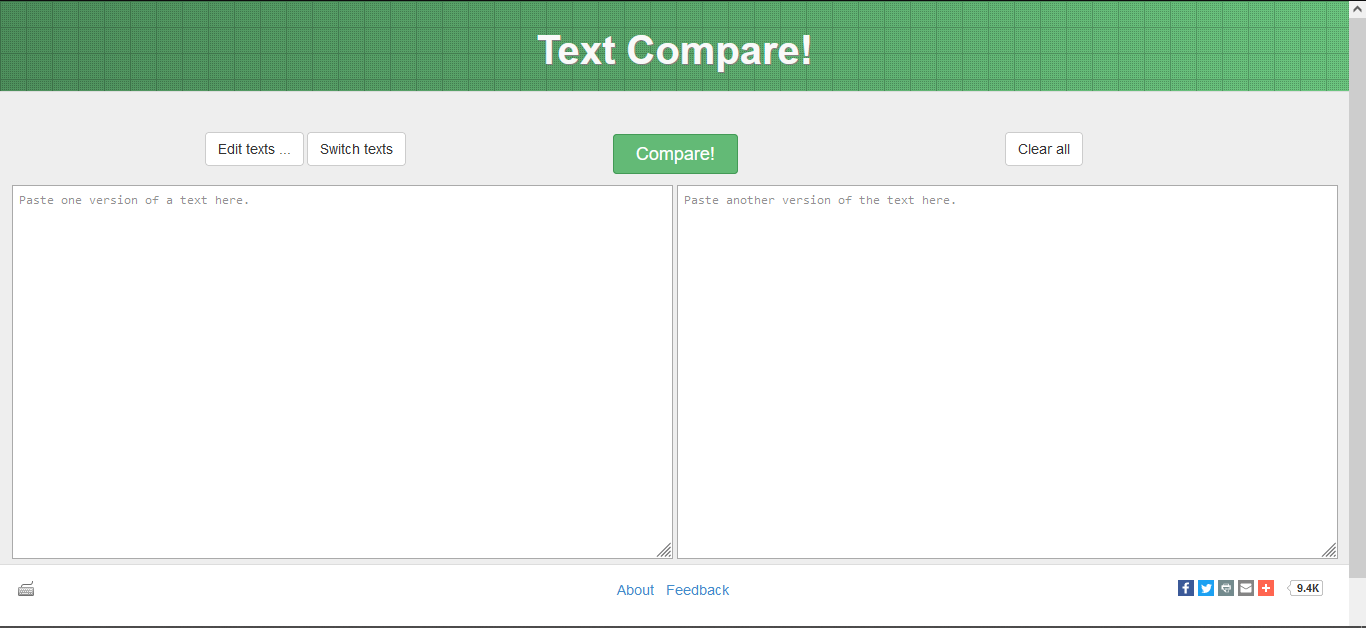
Task: Click the 9.4K share counter bubble
Action: click(1307, 588)
